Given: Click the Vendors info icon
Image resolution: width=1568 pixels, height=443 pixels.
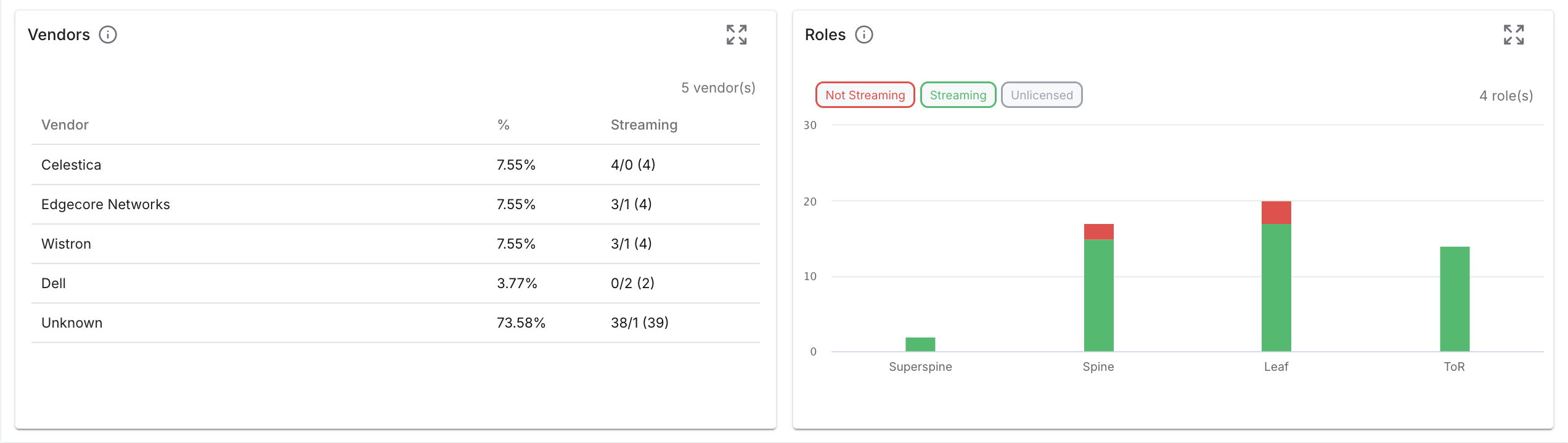Looking at the screenshot, I should (x=108, y=35).
